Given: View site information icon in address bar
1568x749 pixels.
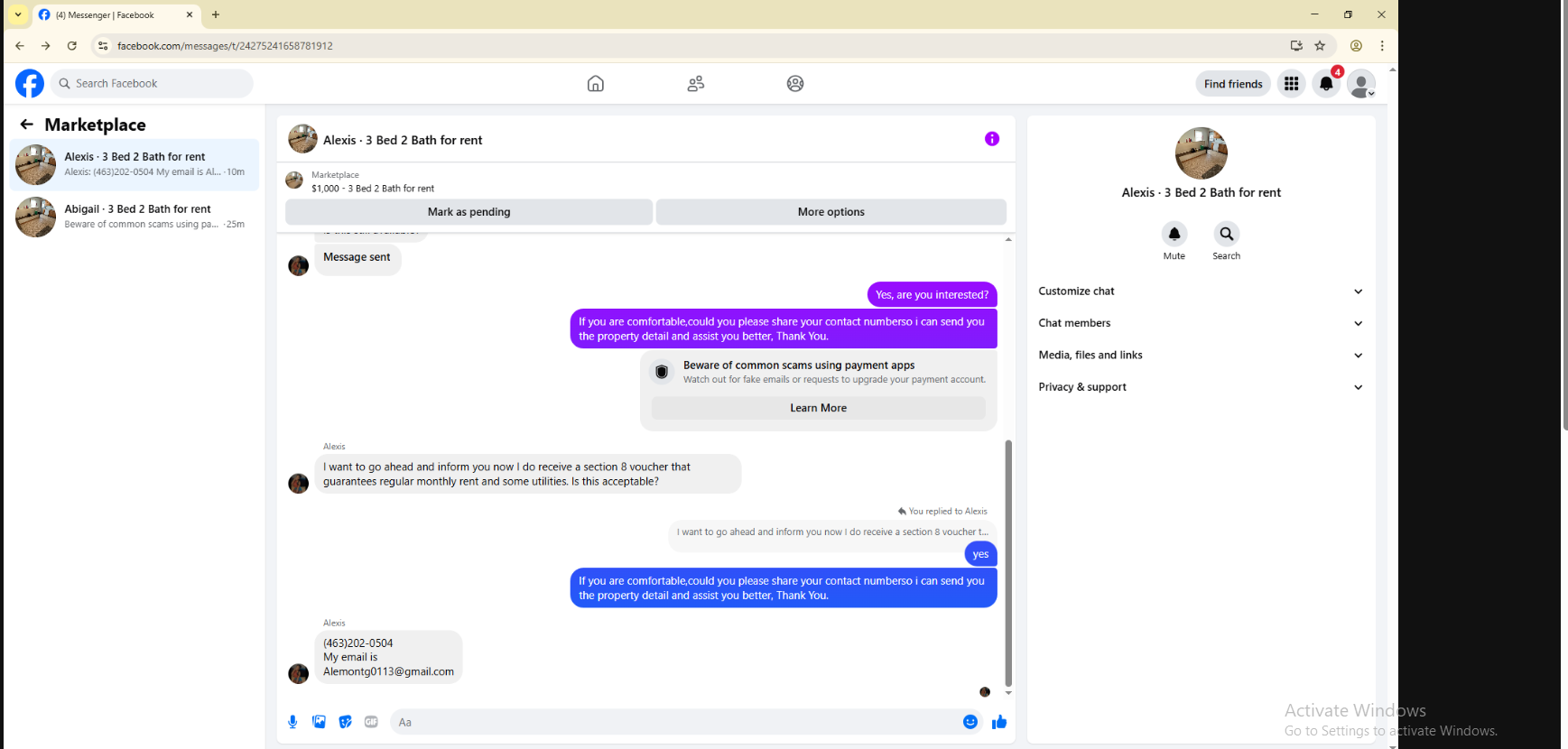Looking at the screenshot, I should [x=103, y=46].
